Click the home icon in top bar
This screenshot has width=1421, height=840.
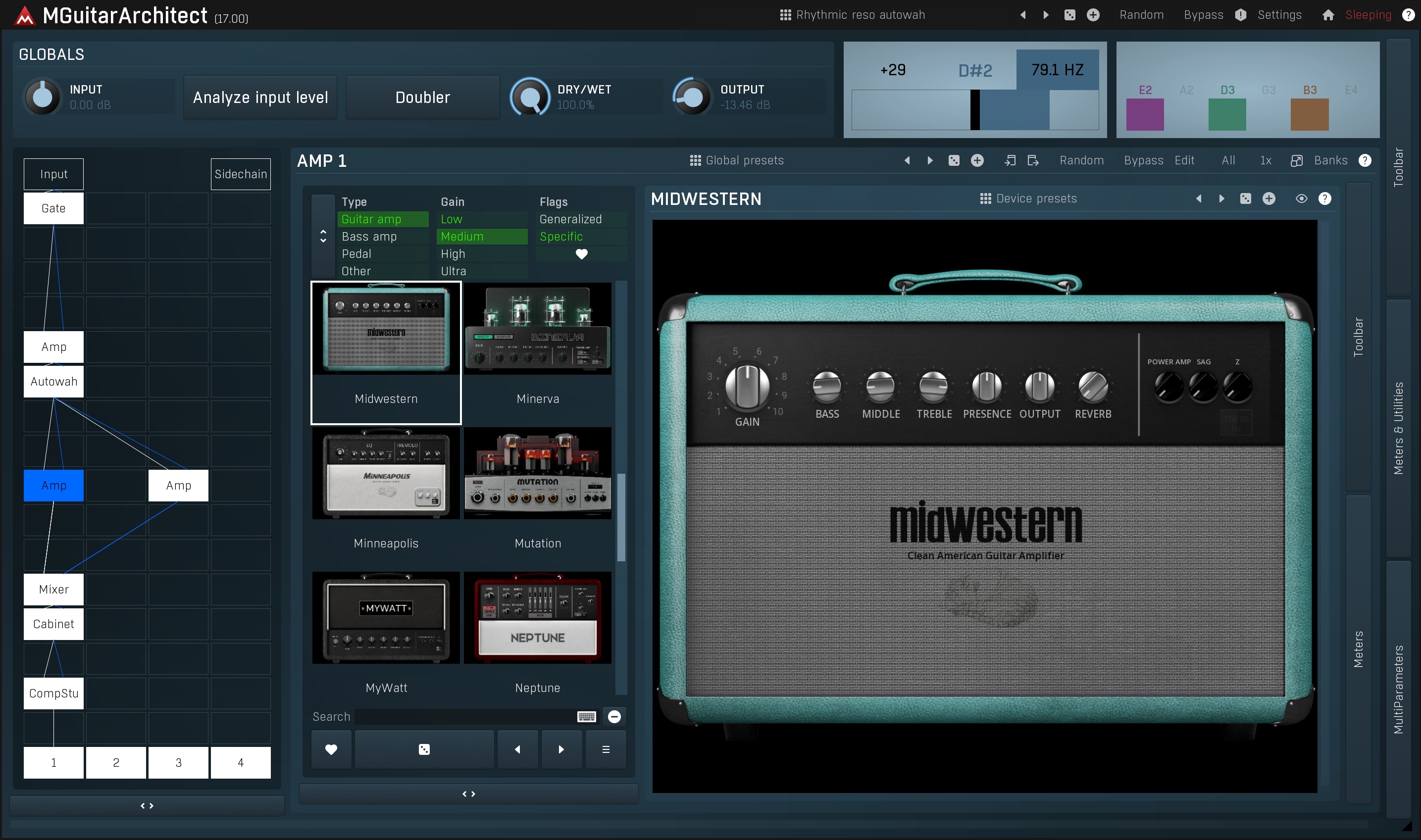[1327, 15]
